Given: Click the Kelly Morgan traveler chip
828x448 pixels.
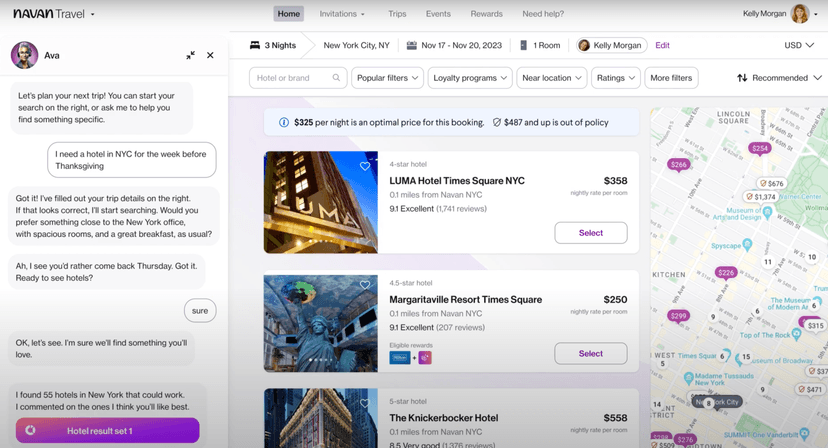Looking at the screenshot, I should 611,45.
